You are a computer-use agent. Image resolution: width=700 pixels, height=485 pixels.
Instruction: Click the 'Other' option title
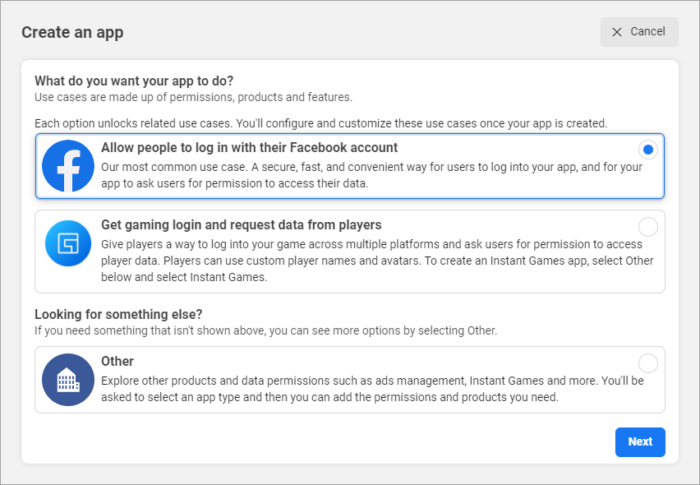tap(117, 361)
